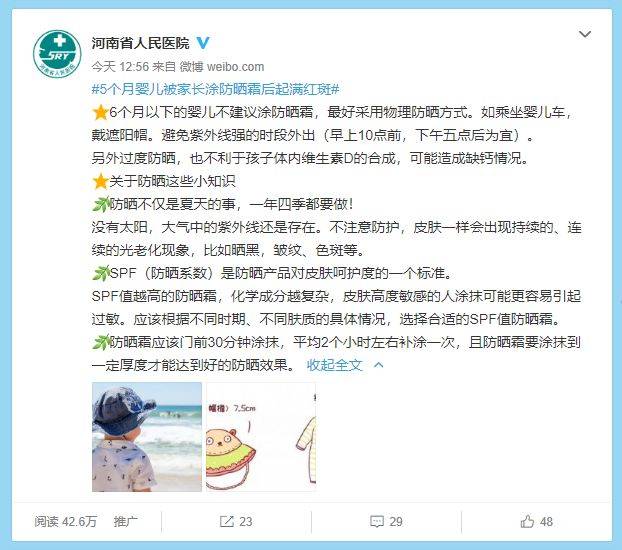Open 河南省人民医院 account name link
This screenshot has height=550, width=622.
pos(140,43)
